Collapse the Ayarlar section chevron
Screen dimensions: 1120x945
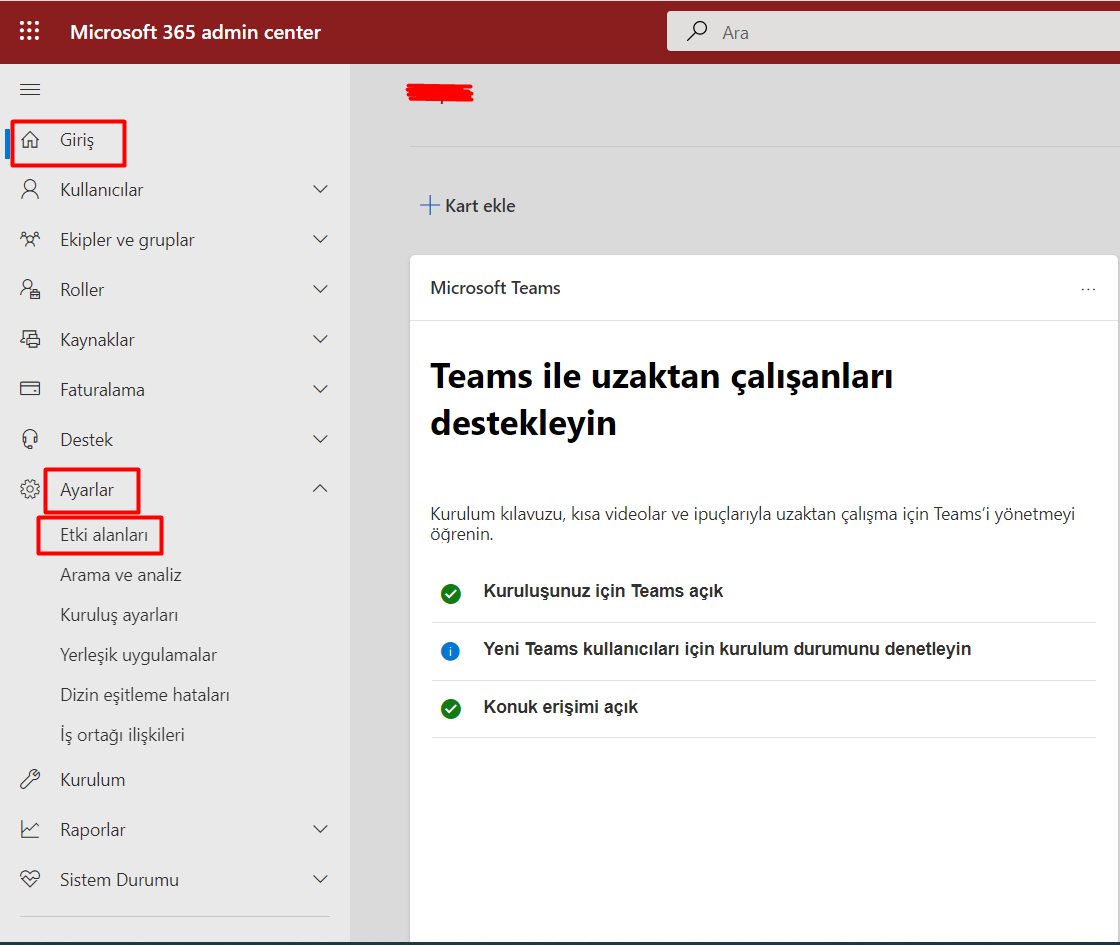pos(321,489)
